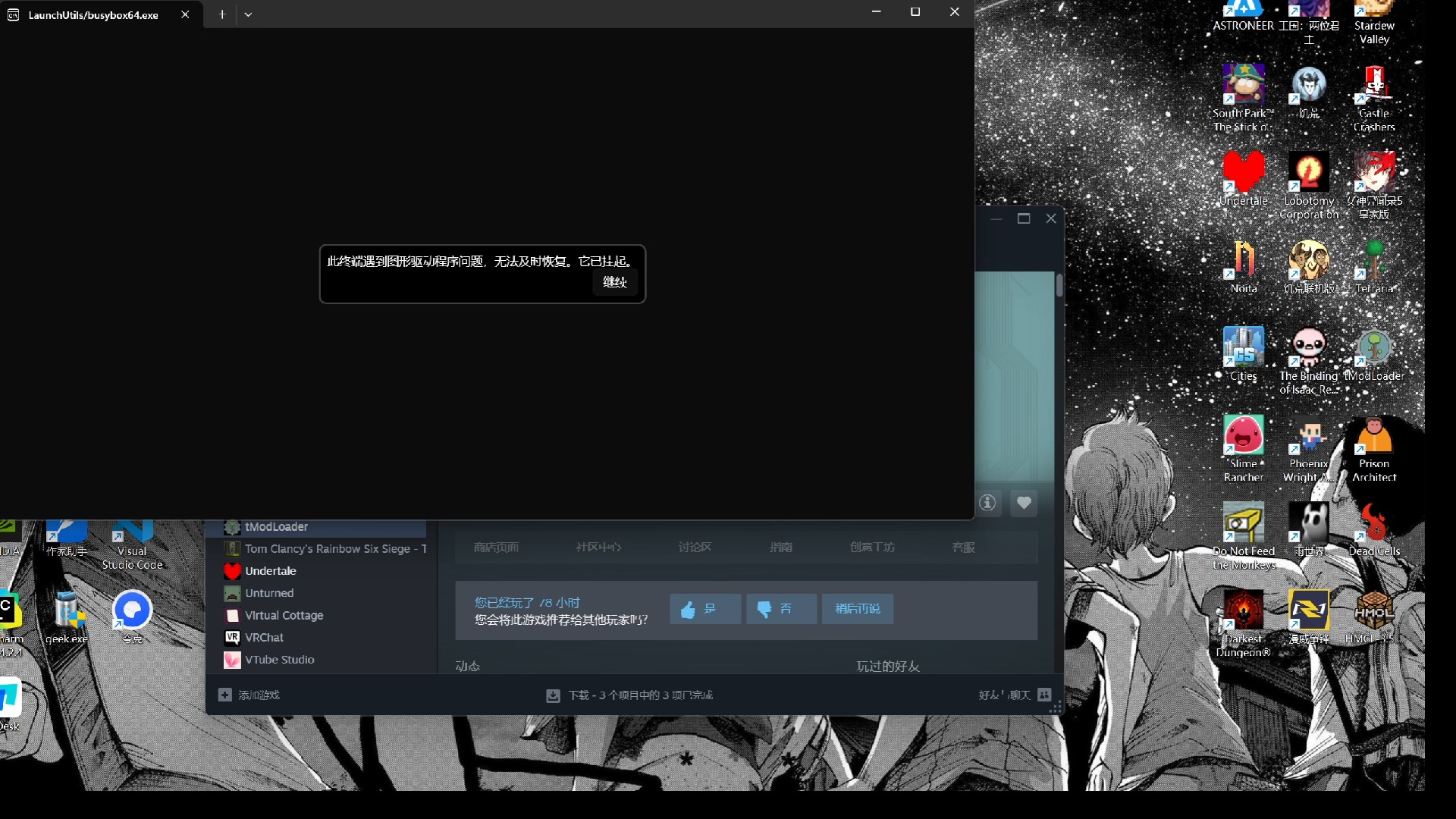Open game info via the circled-i icon
Image resolution: width=1456 pixels, height=819 pixels.
[x=987, y=503]
